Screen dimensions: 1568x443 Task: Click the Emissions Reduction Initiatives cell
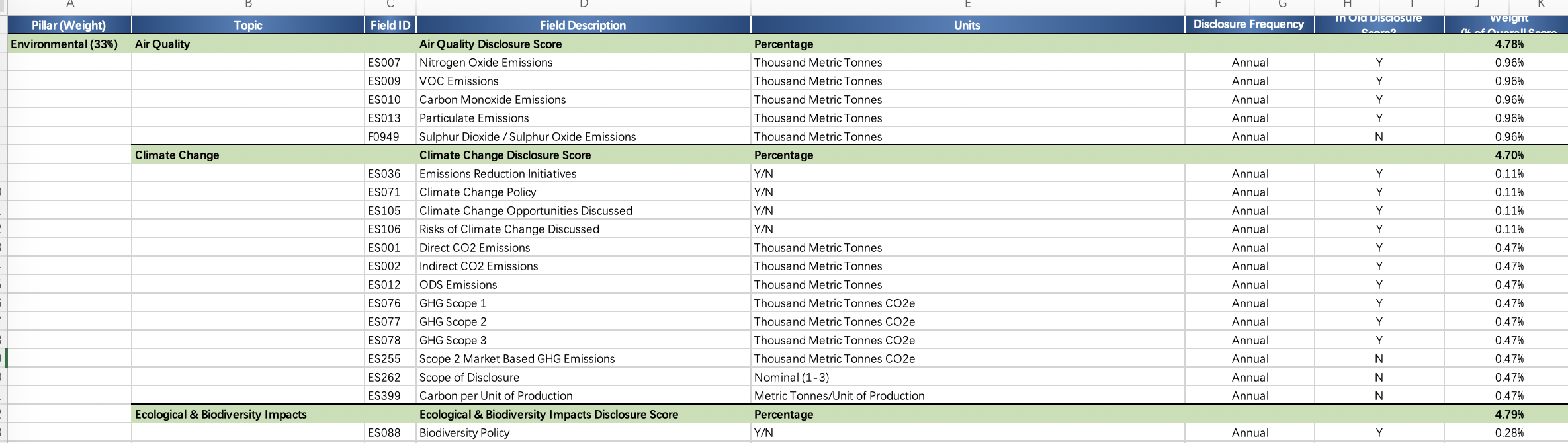[x=498, y=174]
